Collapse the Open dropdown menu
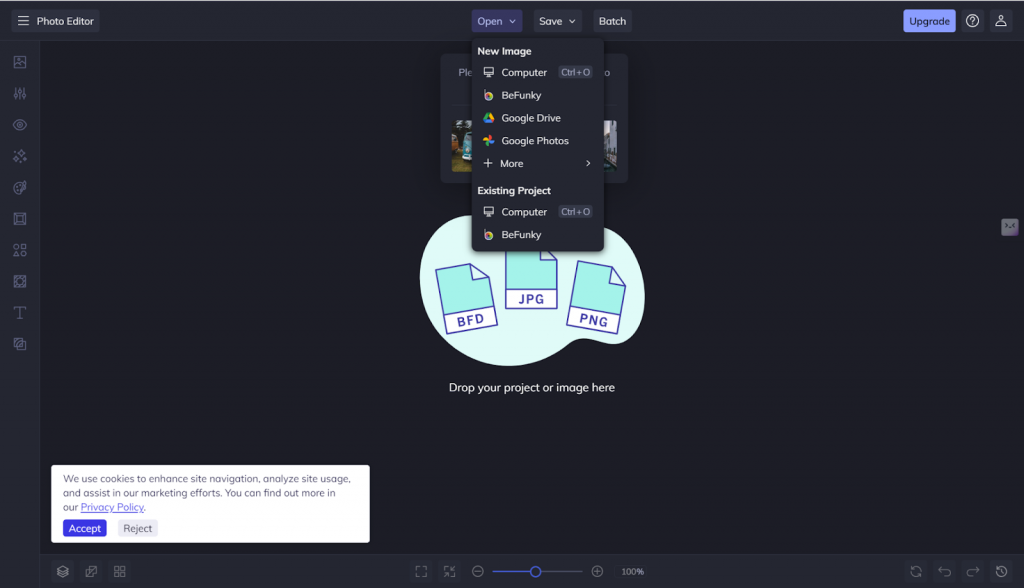Image resolution: width=1024 pixels, height=588 pixels. [497, 21]
